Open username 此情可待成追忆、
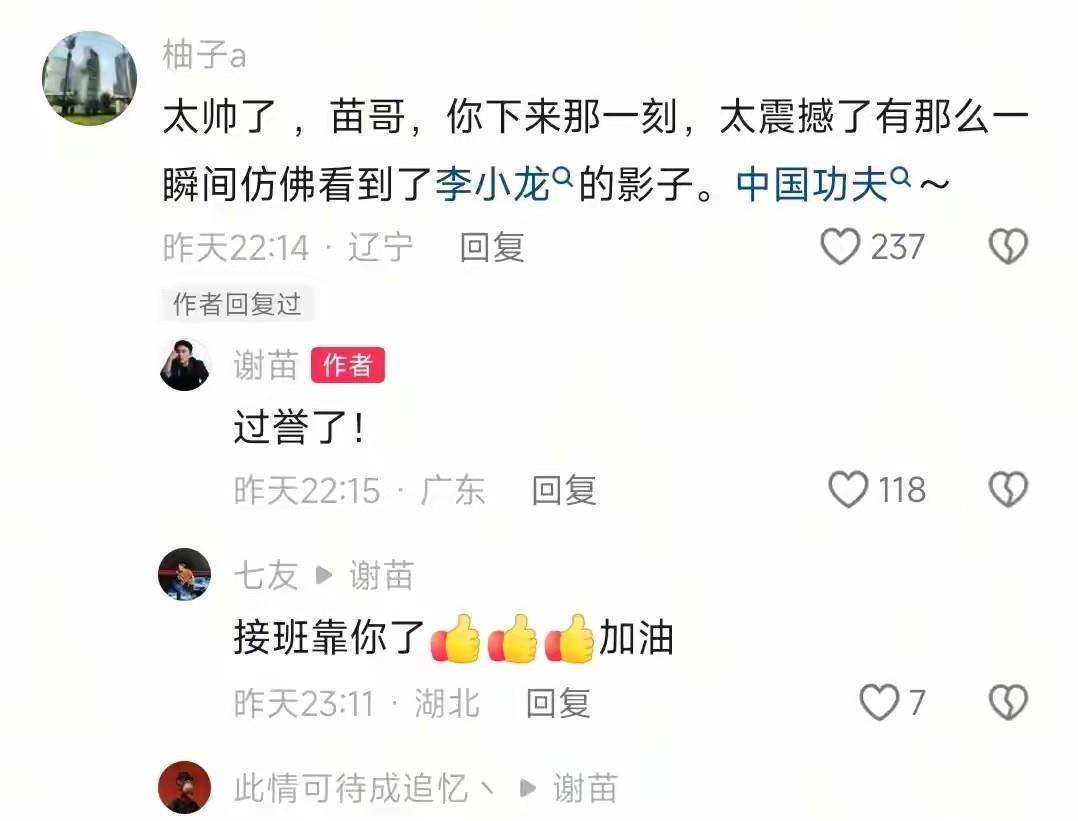The width and height of the screenshot is (1078, 821). [364, 788]
